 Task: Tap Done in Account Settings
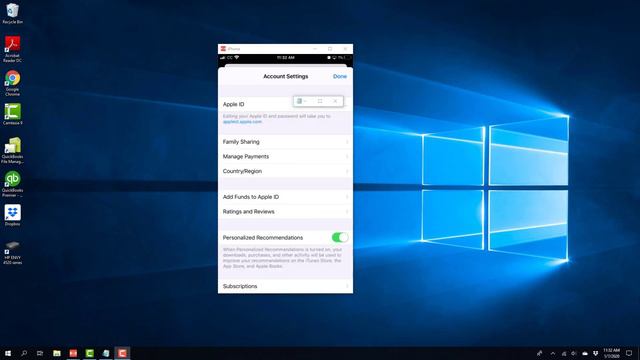[340, 76]
